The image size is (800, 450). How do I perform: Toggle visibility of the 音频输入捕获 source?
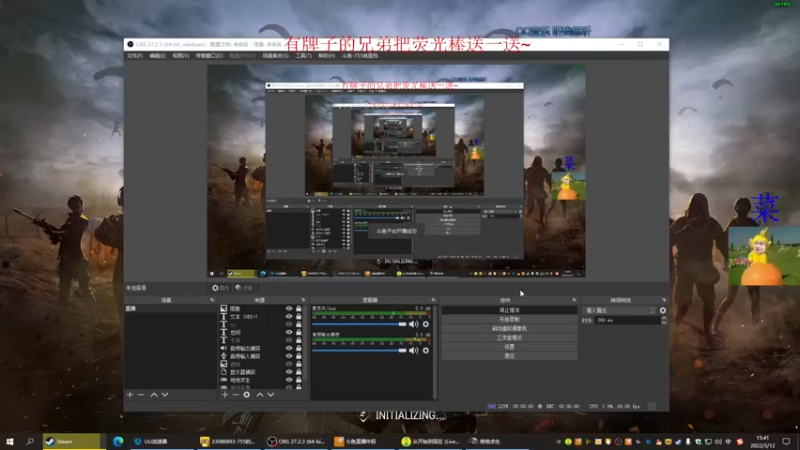[289, 356]
